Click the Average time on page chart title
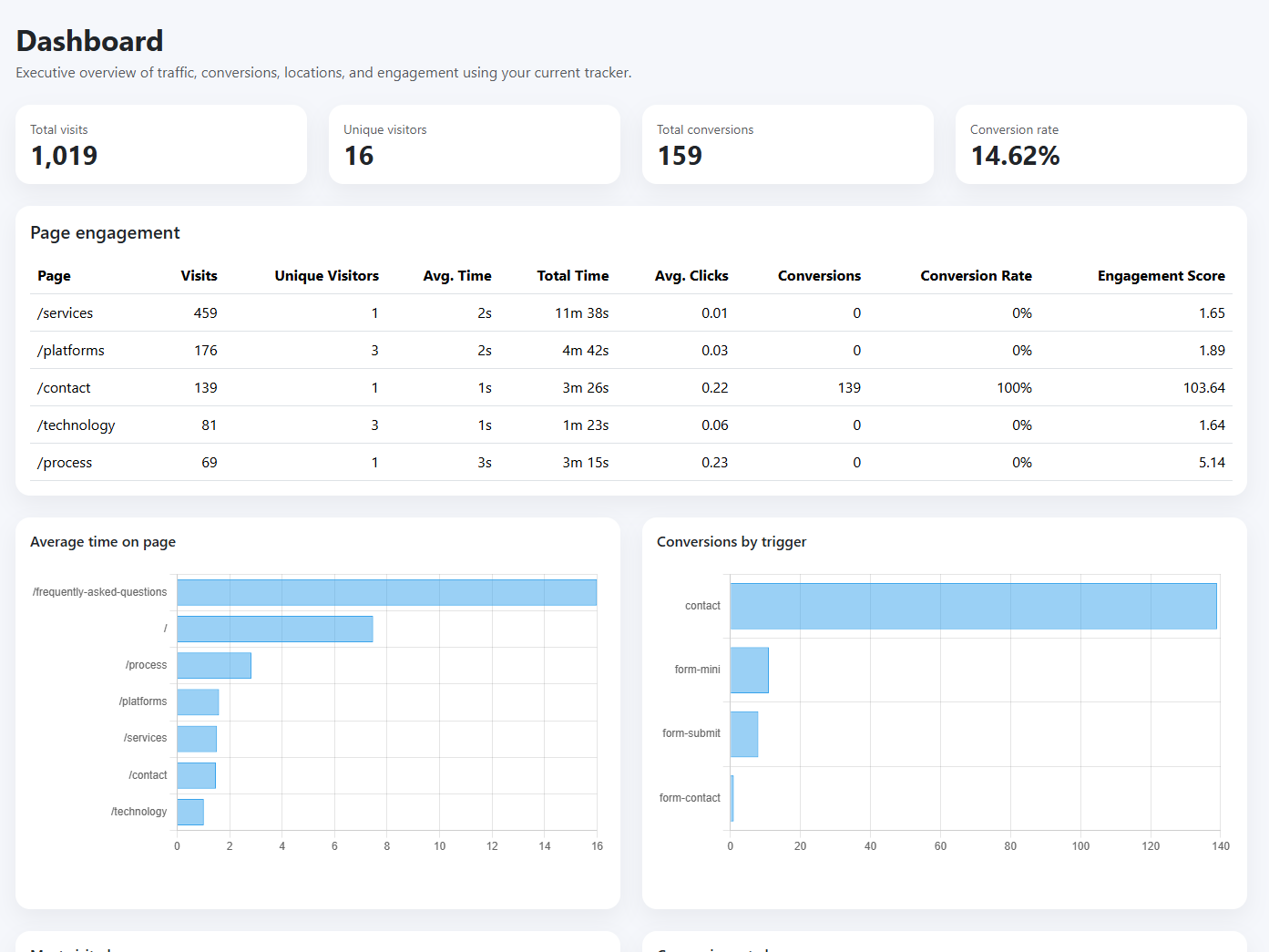Viewport: 1269px width, 952px height. pyautogui.click(x=102, y=541)
